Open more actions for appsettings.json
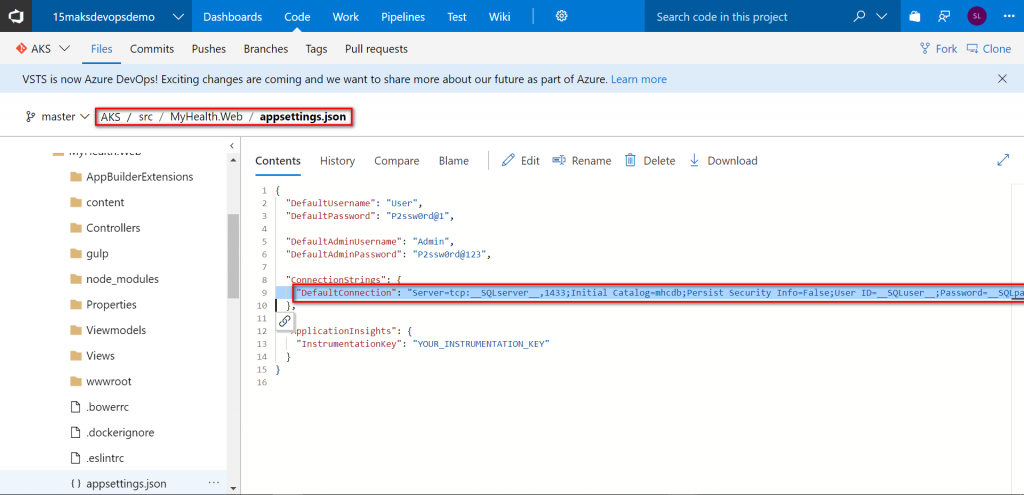The width and height of the screenshot is (1024, 495). (214, 483)
